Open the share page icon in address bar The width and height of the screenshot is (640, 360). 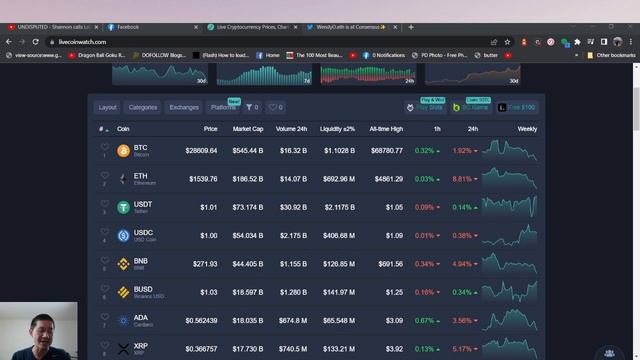point(494,42)
